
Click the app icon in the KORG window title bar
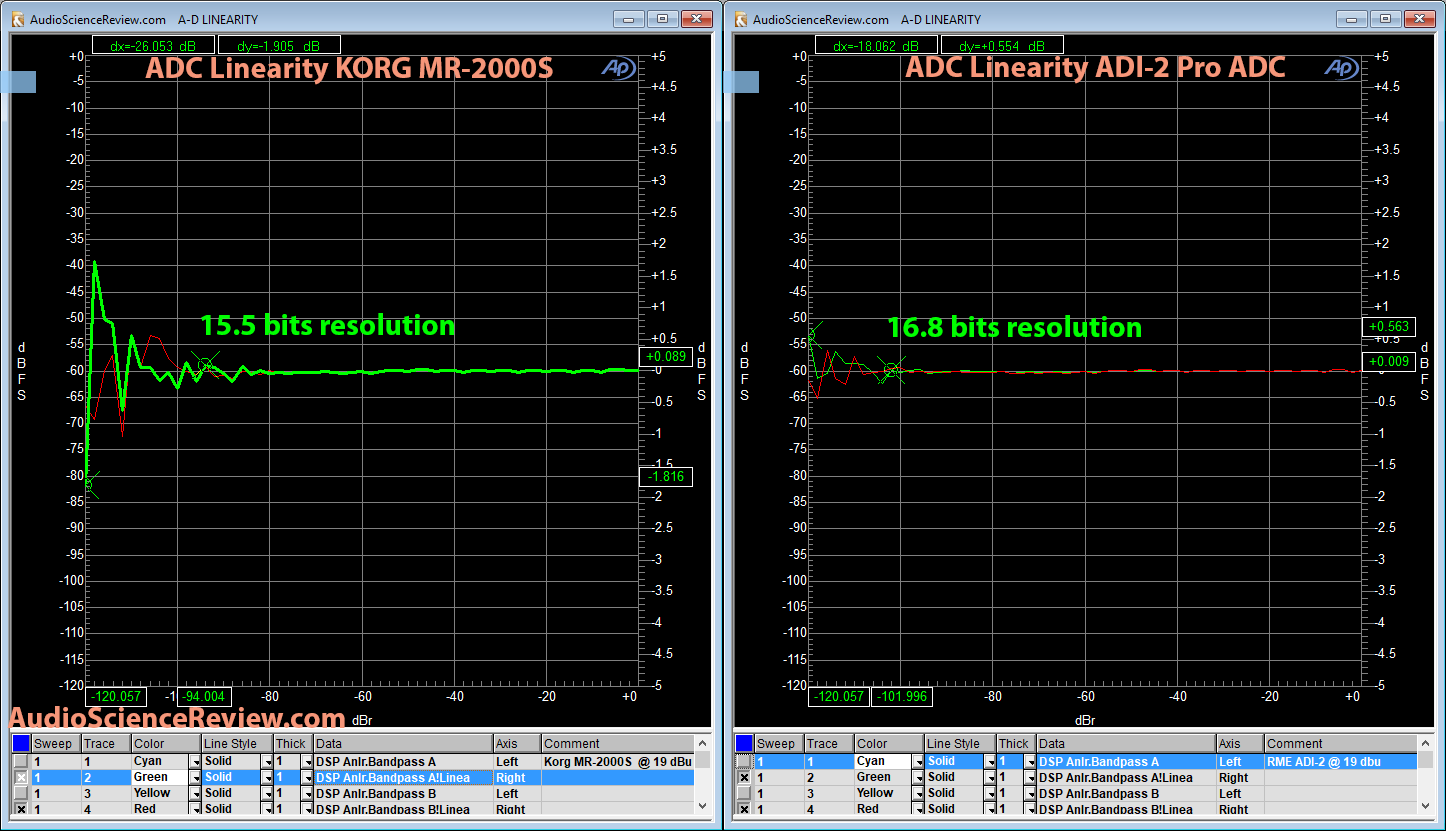pyautogui.click(x=17, y=19)
